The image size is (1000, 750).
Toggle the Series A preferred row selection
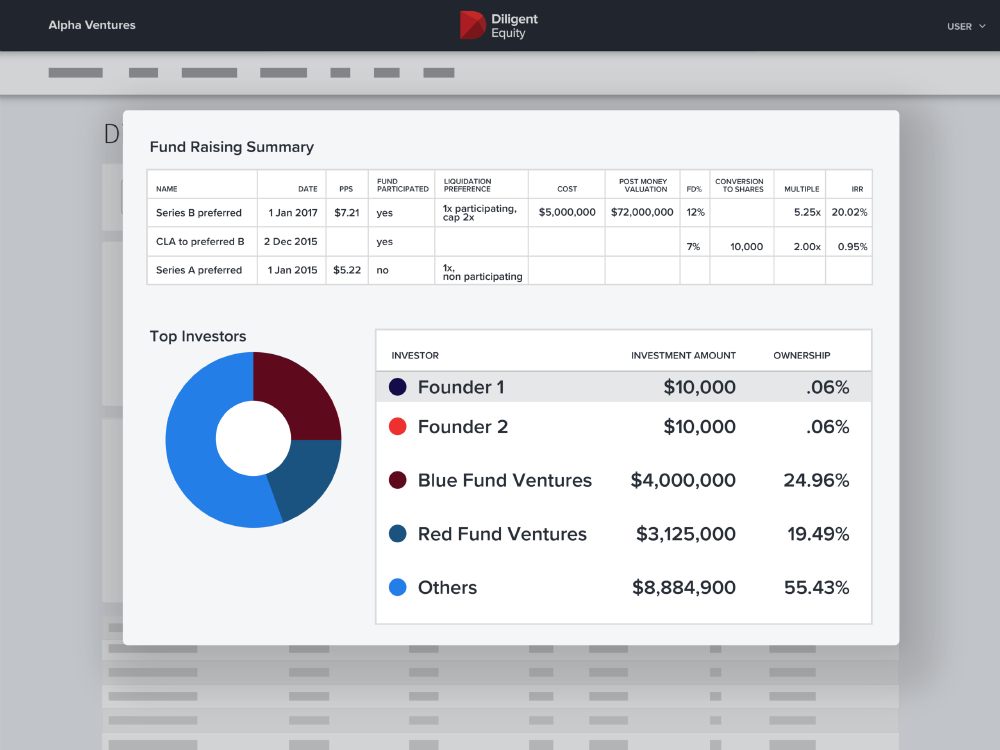pyautogui.click(x=201, y=269)
